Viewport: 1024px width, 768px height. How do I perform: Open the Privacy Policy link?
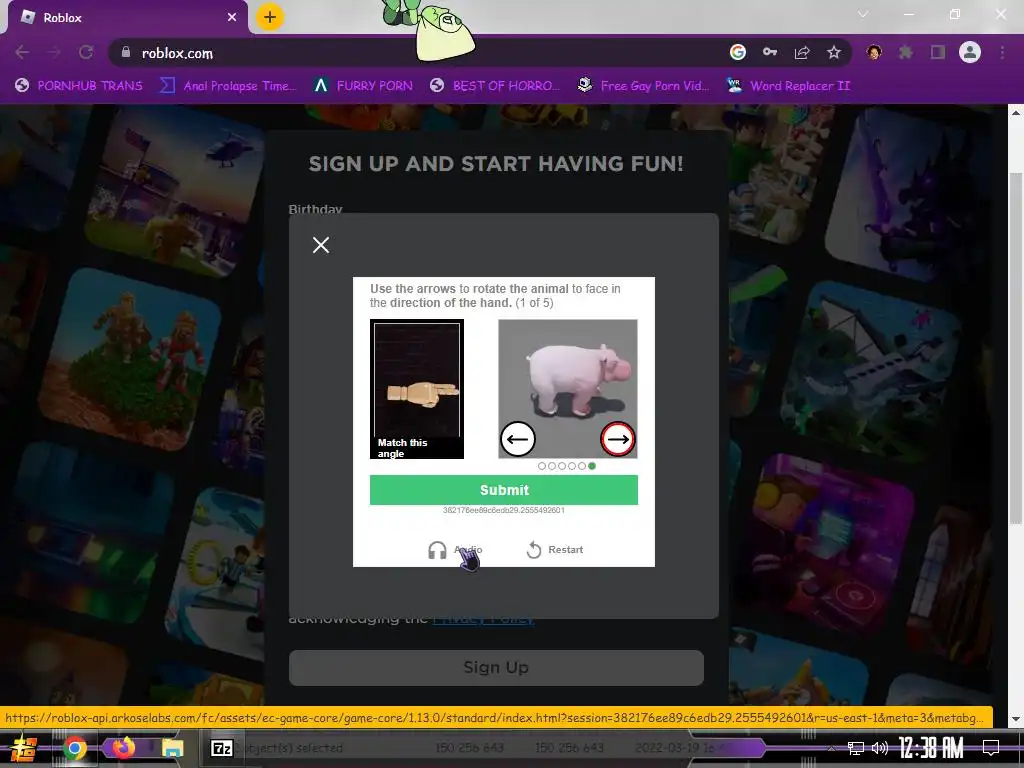point(484,620)
